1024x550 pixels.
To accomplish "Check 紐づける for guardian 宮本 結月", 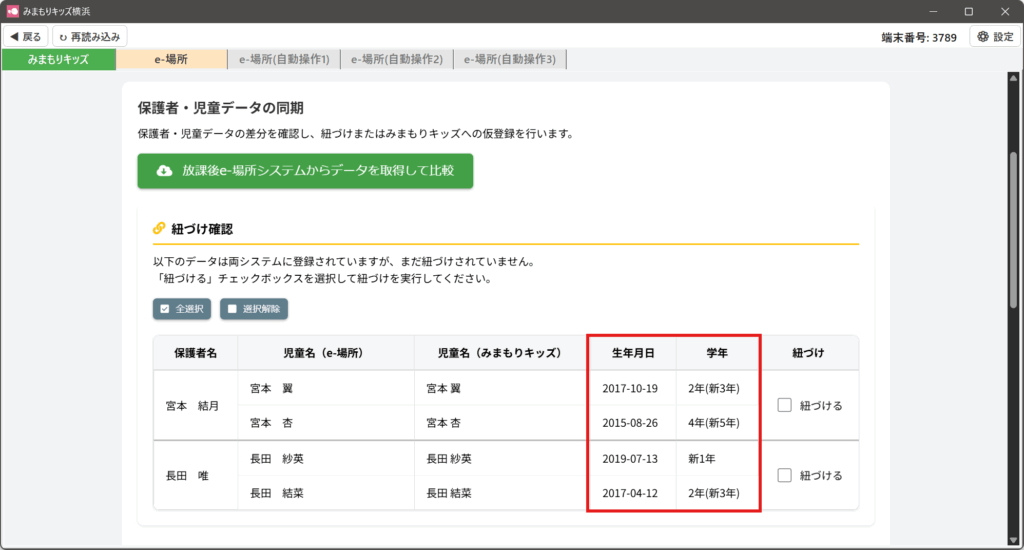I will tap(785, 405).
